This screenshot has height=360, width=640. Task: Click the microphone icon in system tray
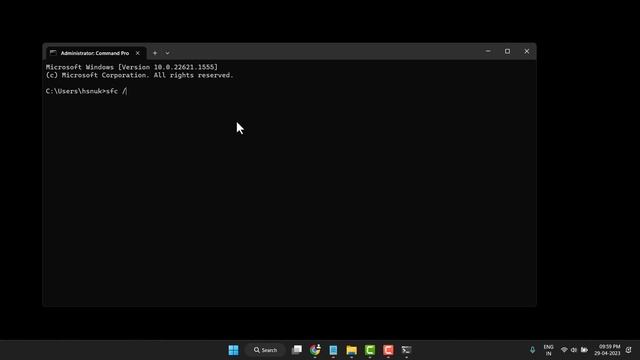tap(532, 350)
